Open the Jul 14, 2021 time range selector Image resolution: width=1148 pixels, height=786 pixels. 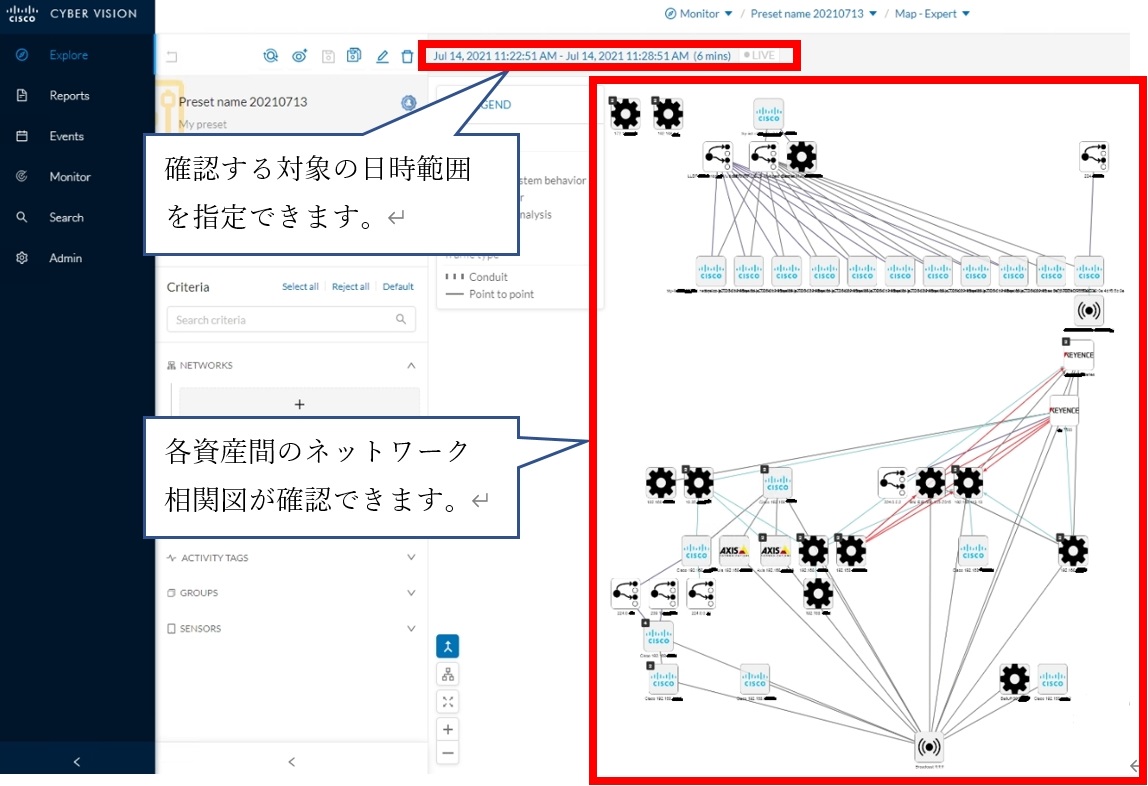[581, 56]
